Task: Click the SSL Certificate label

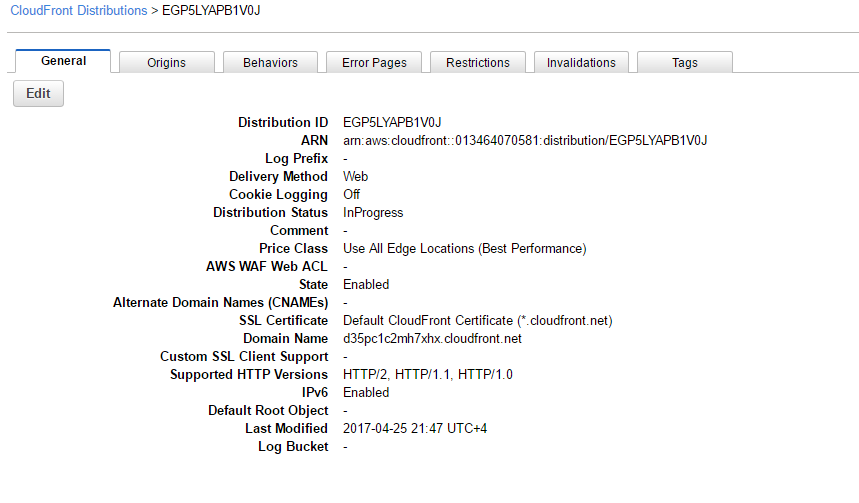Action: tap(283, 321)
